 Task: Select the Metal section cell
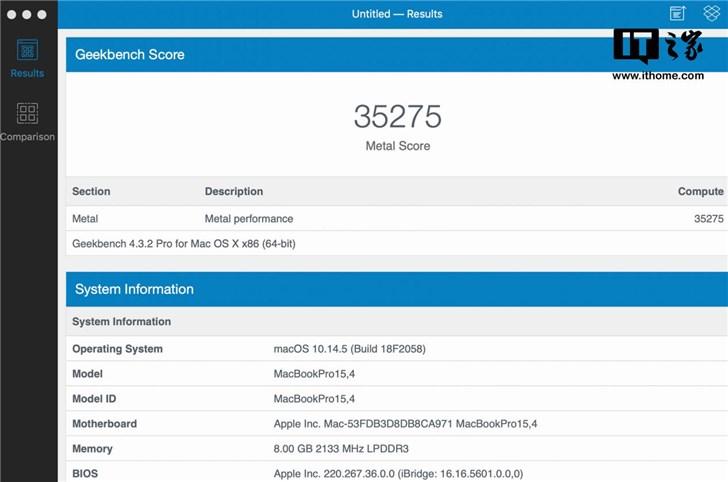click(x=85, y=219)
